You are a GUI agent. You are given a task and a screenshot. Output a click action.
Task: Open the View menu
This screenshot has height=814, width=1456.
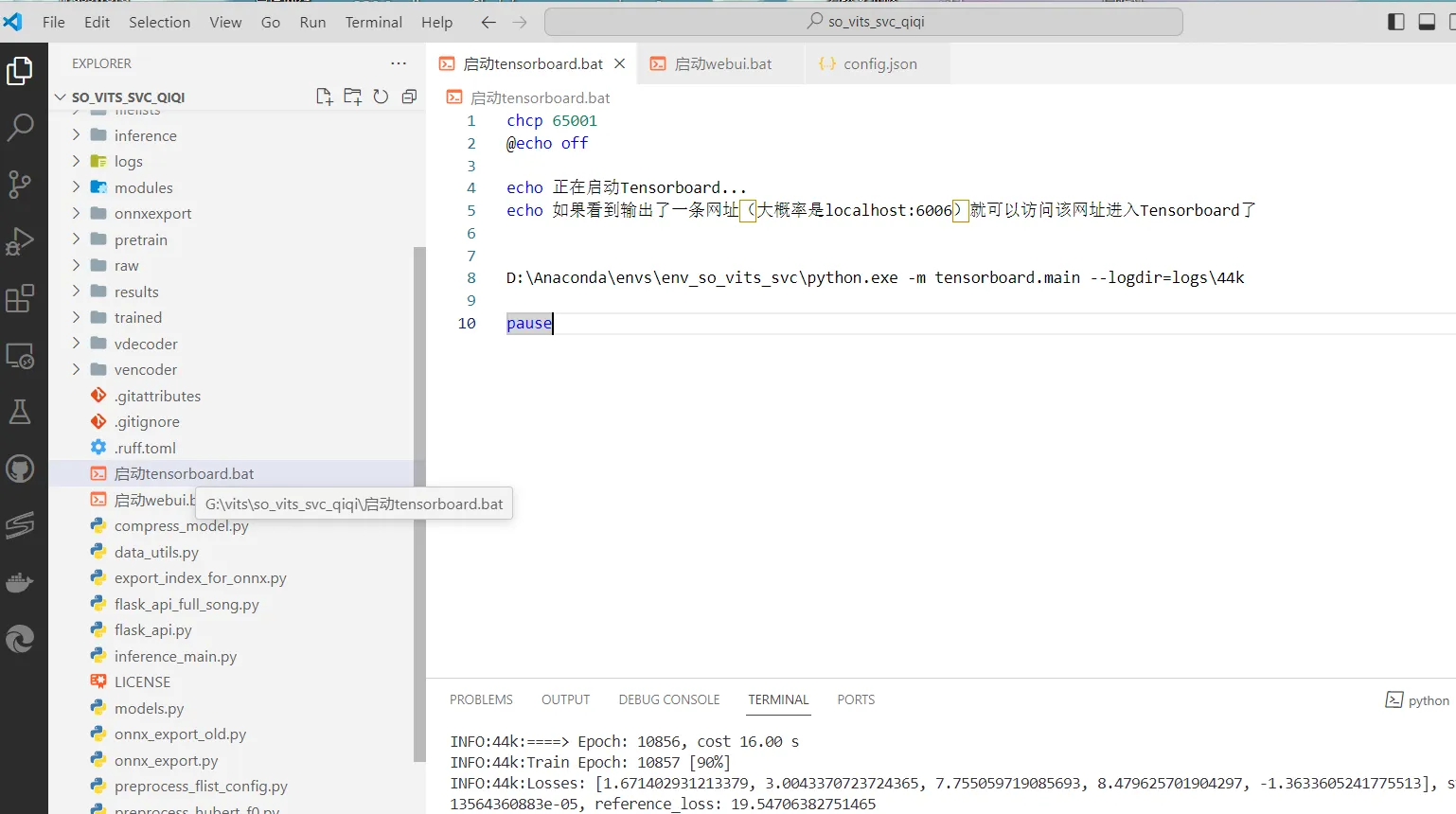[225, 22]
